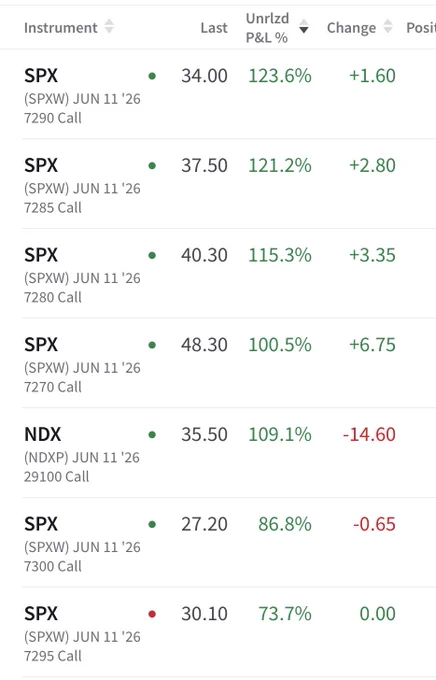Image resolution: width=436 pixels, height=680 pixels.
Task: Click the -14.60 change value
Action: (x=369, y=435)
